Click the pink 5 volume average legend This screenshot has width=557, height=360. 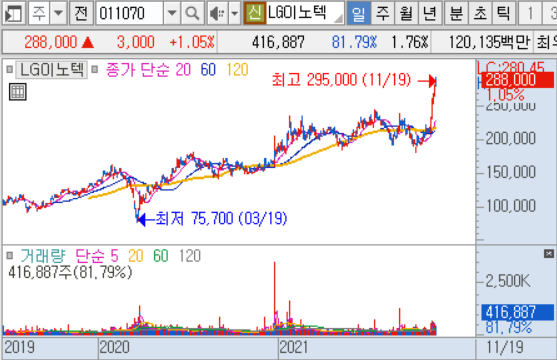point(114,256)
